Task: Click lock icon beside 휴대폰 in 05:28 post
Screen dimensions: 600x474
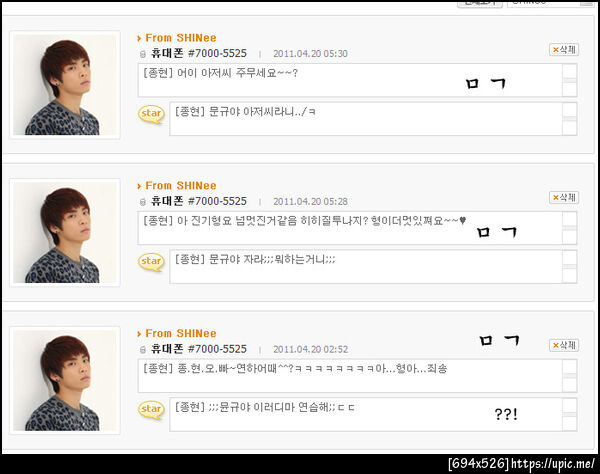Action: pos(143,202)
